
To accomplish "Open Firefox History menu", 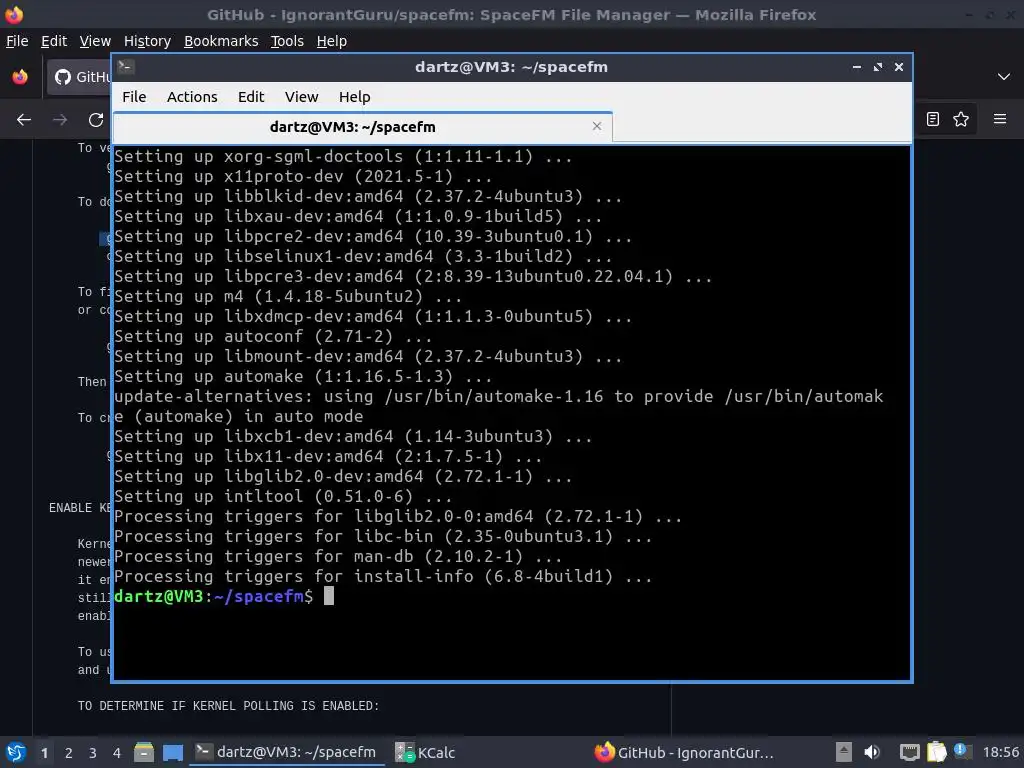I will point(147,41).
